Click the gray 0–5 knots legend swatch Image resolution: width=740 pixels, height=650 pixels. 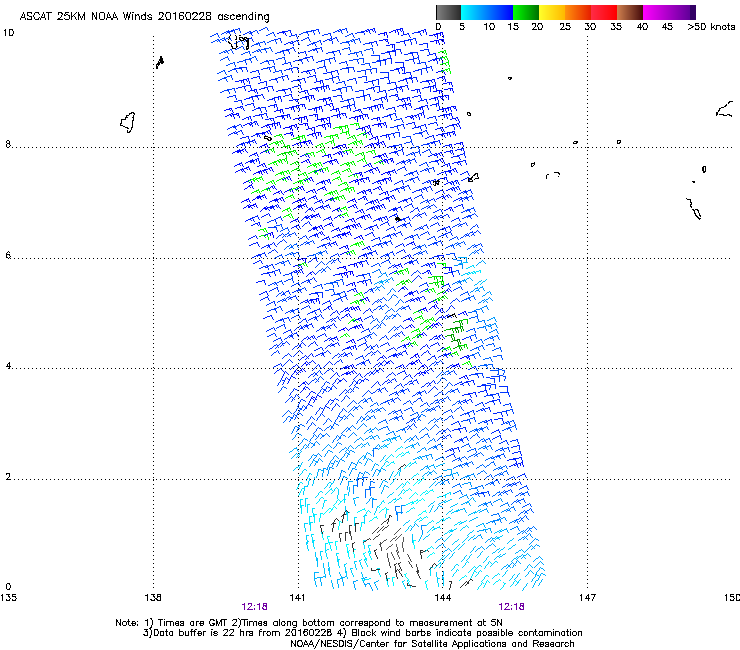(448, 12)
